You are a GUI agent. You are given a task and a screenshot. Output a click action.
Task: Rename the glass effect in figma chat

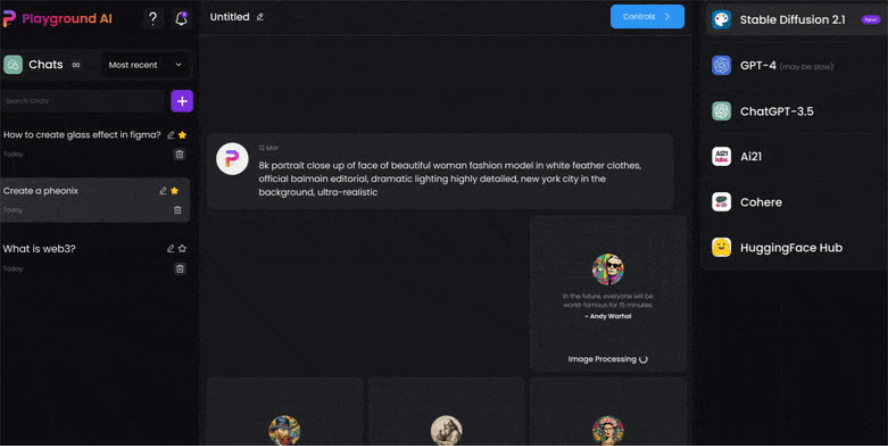pyautogui.click(x=170, y=135)
